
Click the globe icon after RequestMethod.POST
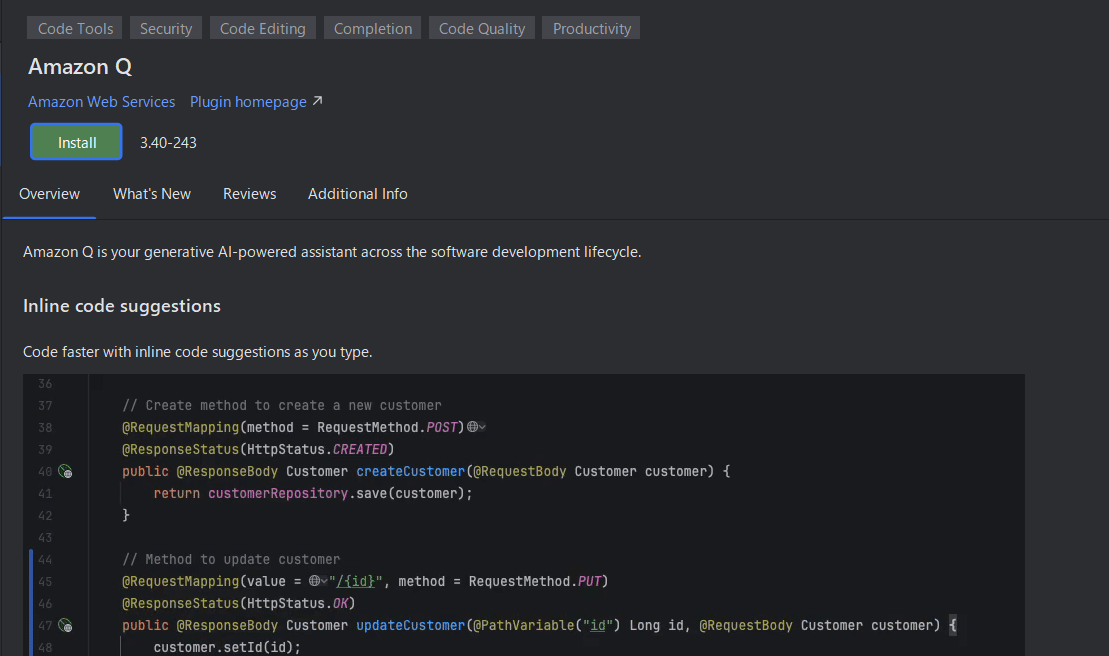472,426
